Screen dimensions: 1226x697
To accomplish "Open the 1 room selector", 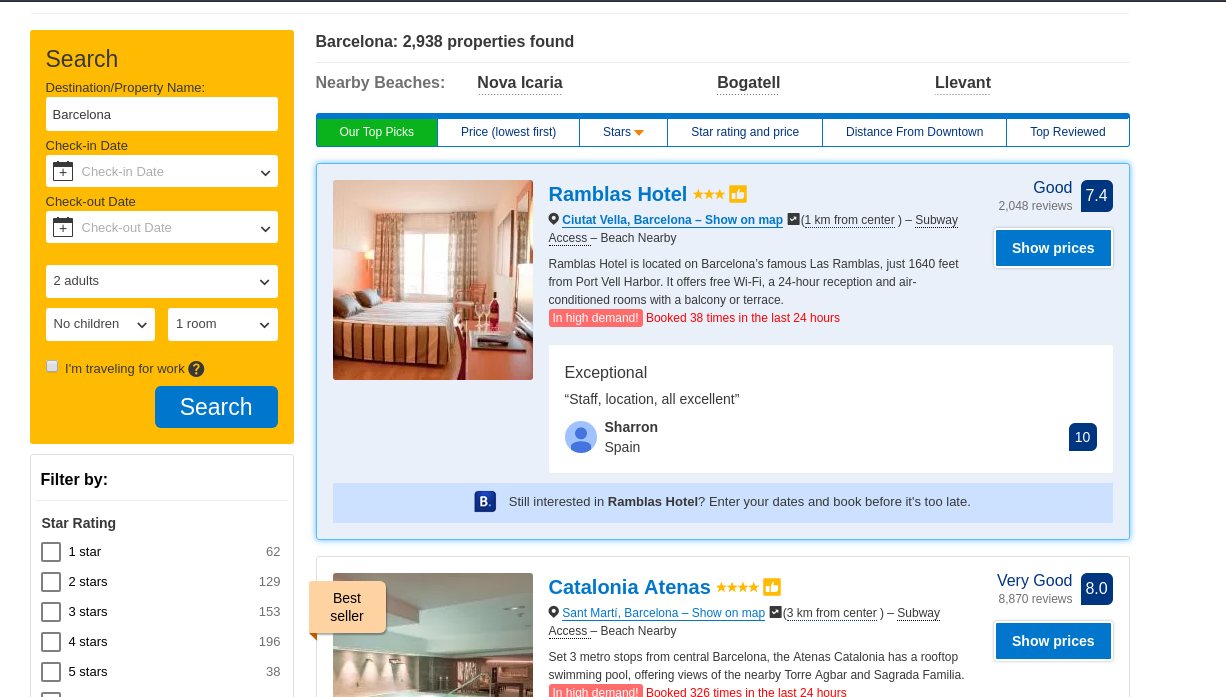I will (x=223, y=324).
